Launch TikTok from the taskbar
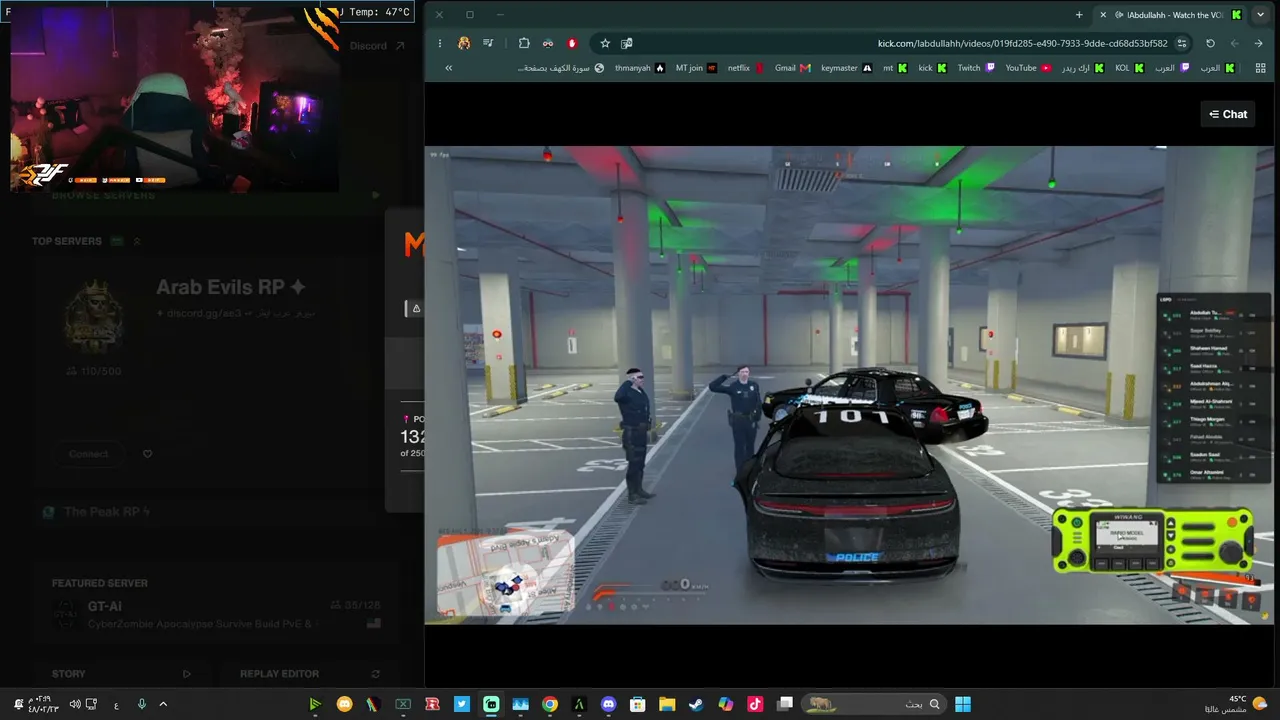 pyautogui.click(x=755, y=704)
